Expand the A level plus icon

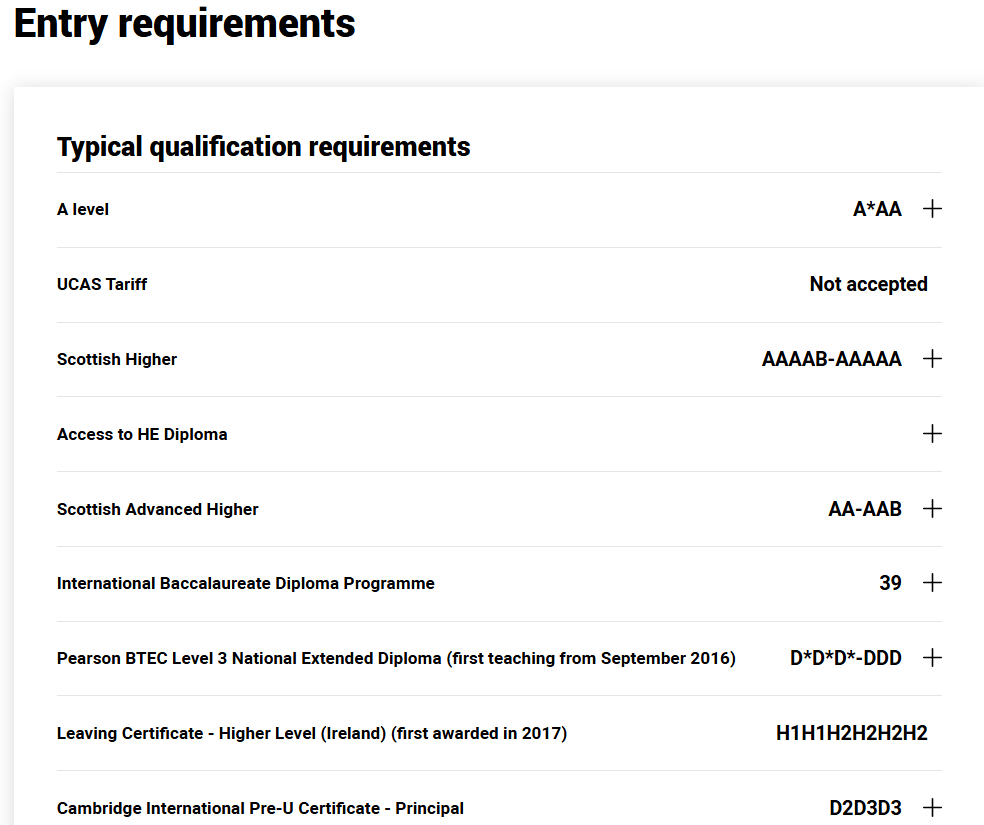[x=932, y=209]
